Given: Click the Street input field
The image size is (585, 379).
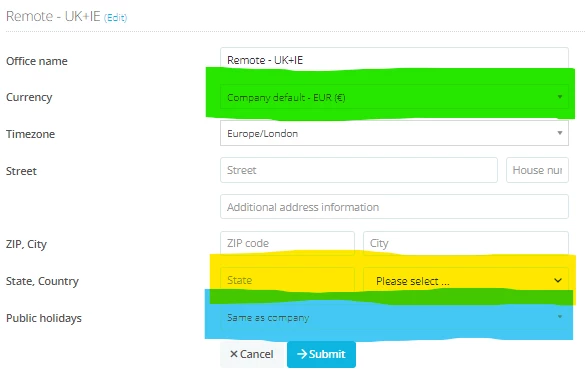Looking at the screenshot, I should pos(359,170).
